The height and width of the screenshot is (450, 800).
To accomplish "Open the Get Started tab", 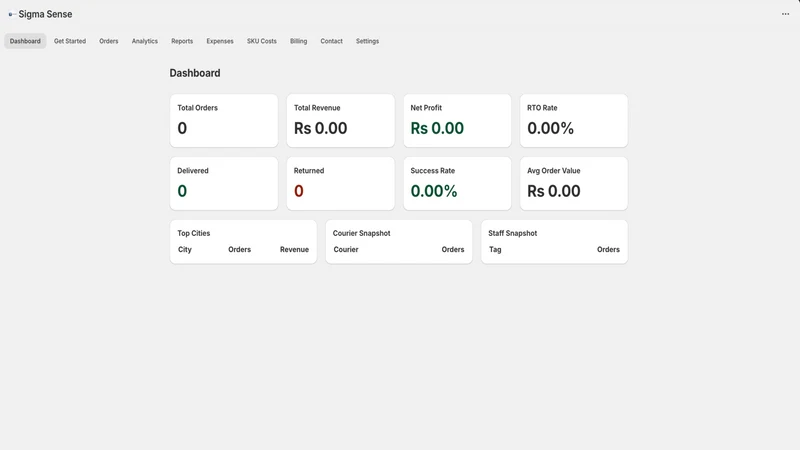I will tap(70, 41).
